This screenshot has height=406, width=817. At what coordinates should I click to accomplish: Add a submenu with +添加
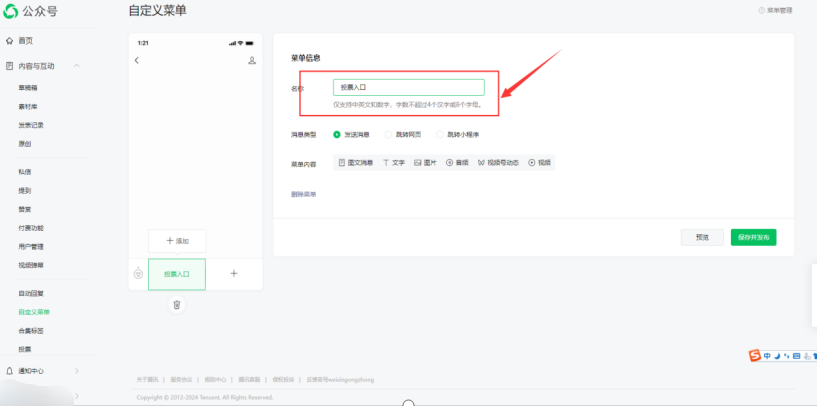click(177, 241)
